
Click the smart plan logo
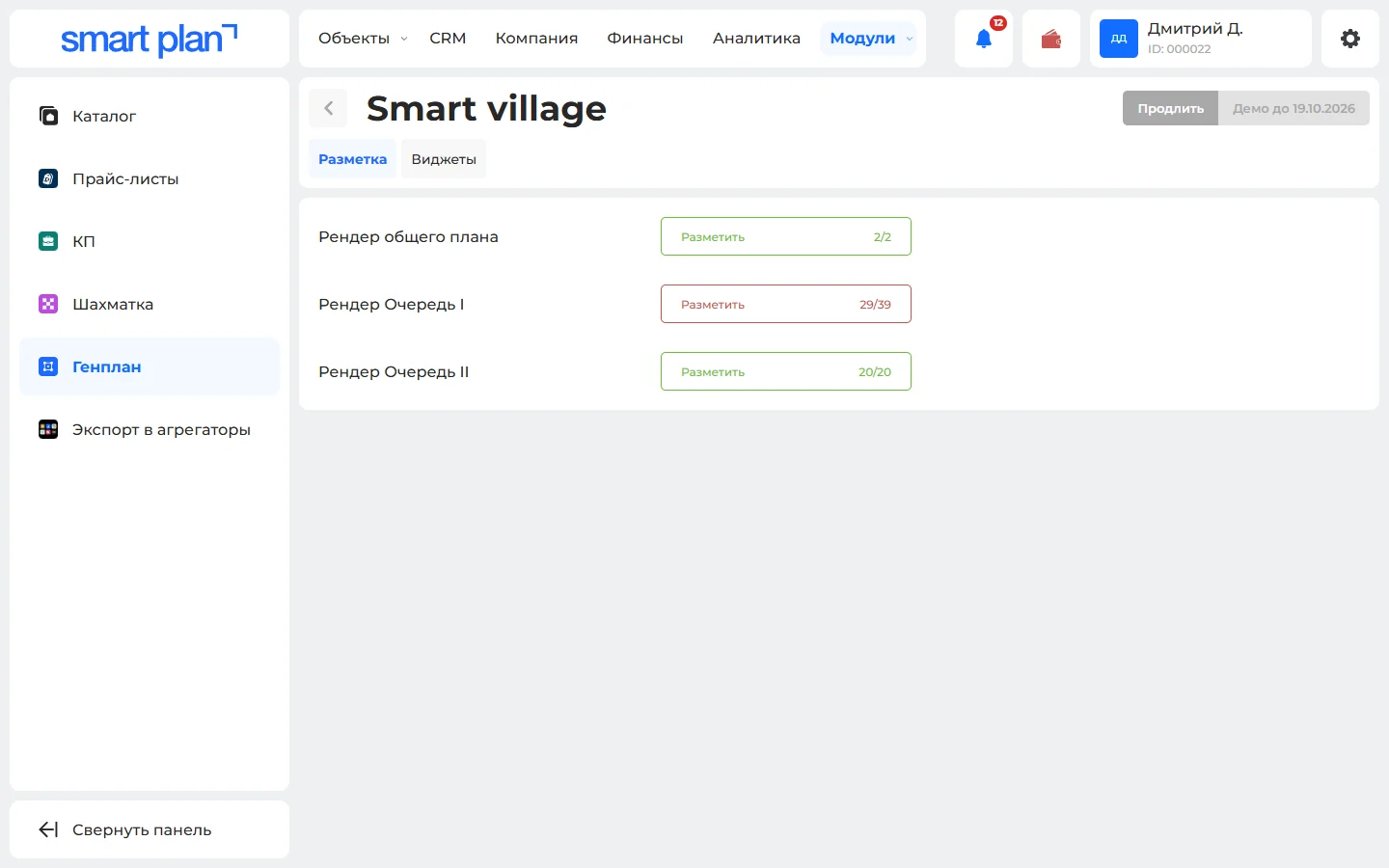[x=150, y=39]
